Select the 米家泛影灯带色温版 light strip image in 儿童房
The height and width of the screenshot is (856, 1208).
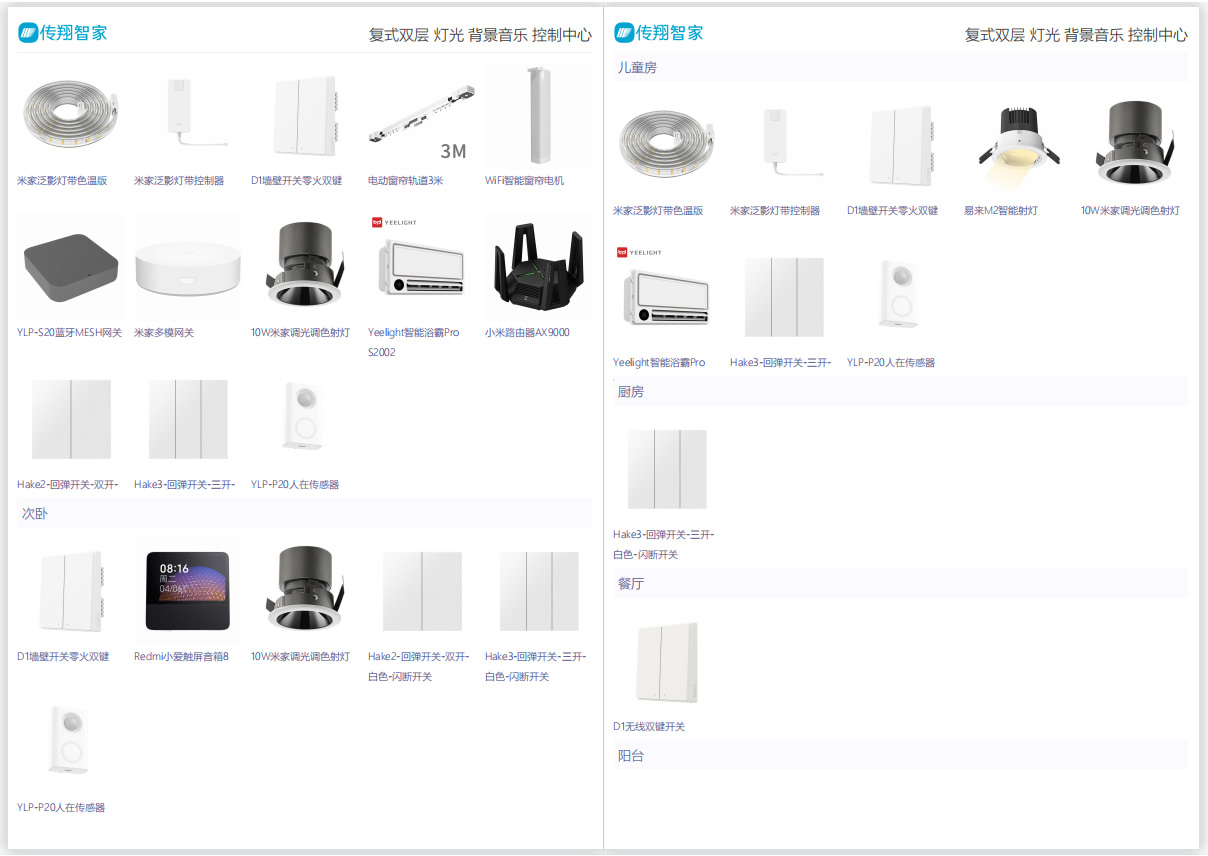tap(666, 146)
